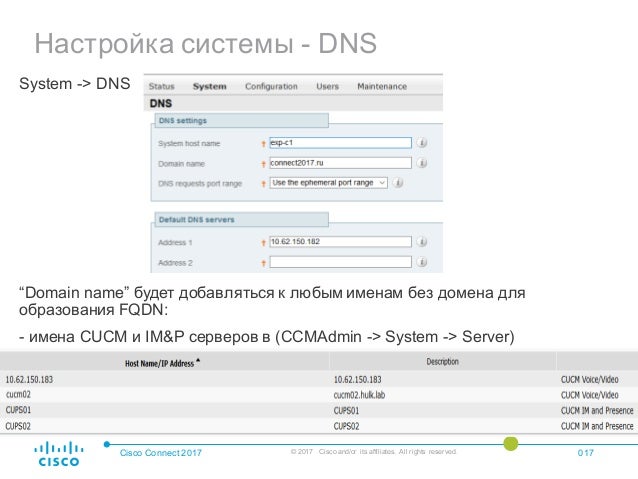The height and width of the screenshot is (479, 638).
Task: Click CUCM Voice/Video type in cucm02 row
Action: [x=590, y=395]
